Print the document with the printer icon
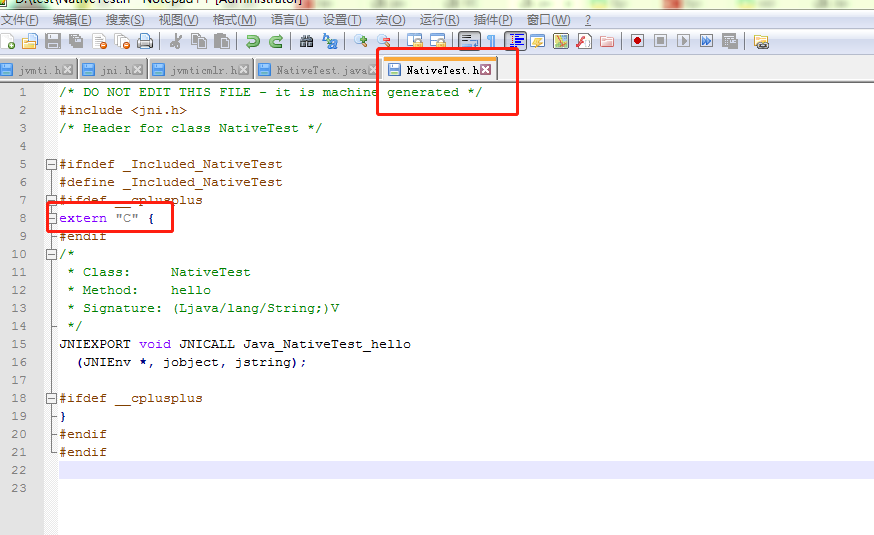Viewport: 874px width, 535px height. 145,41
